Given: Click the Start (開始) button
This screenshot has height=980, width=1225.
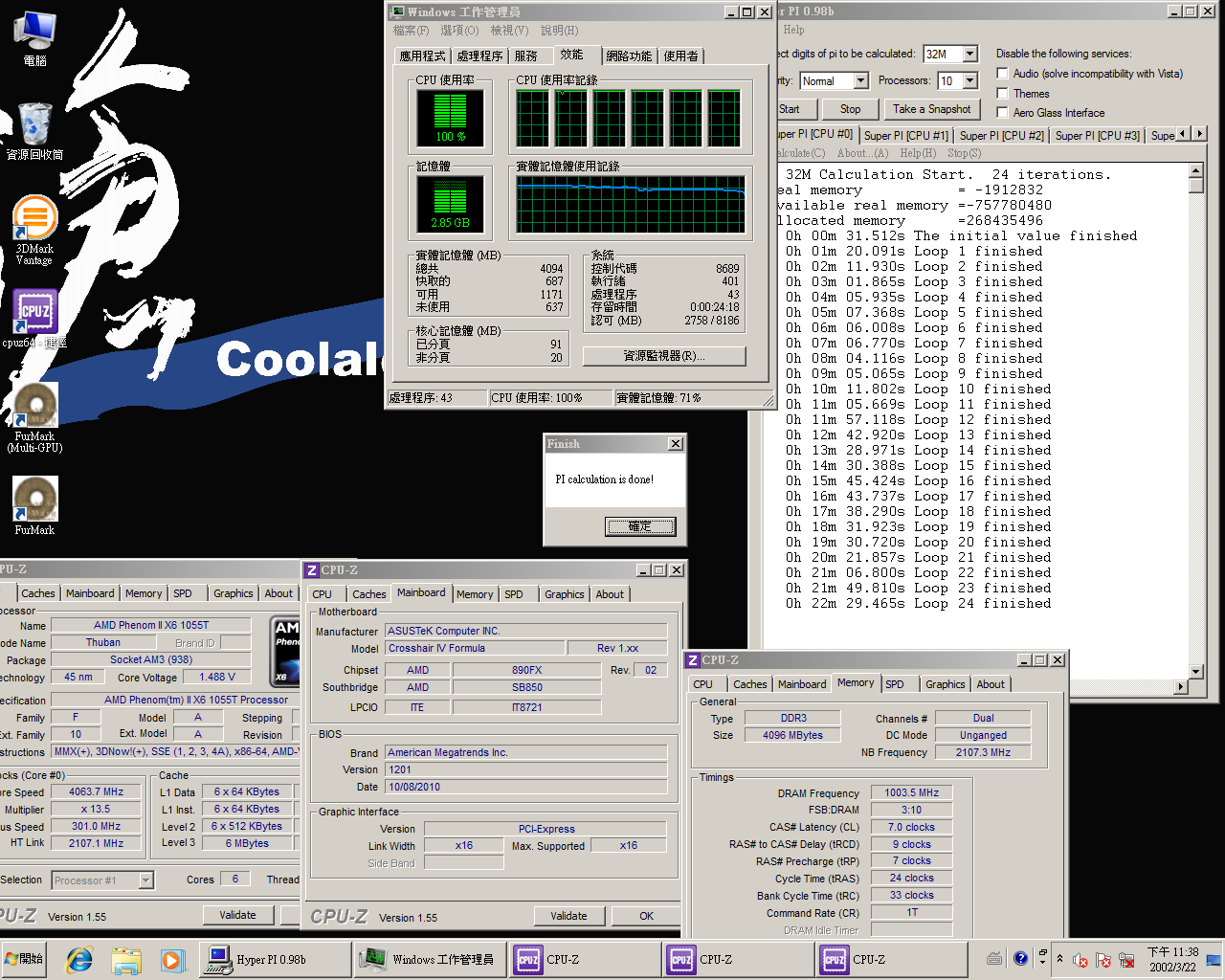Looking at the screenshot, I should (25, 959).
